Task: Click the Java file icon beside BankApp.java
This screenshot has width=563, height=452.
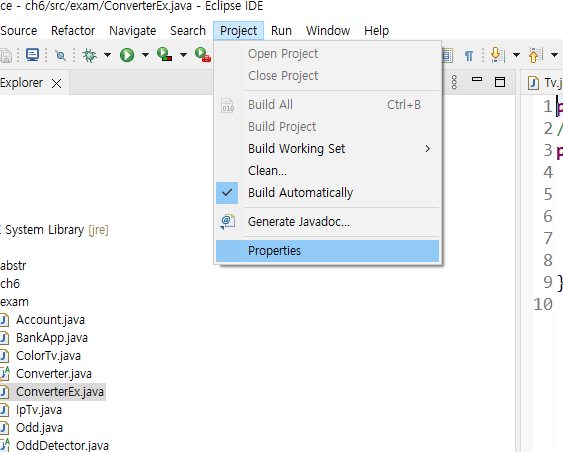Action: pos(4,338)
